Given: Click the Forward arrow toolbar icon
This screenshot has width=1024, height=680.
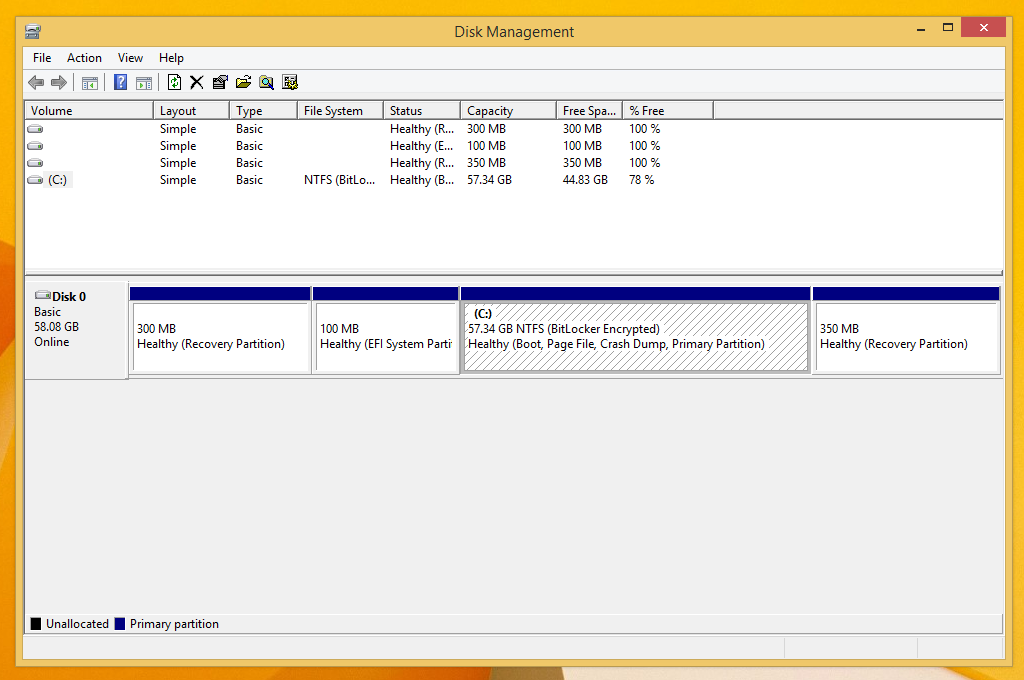Looking at the screenshot, I should coord(59,82).
